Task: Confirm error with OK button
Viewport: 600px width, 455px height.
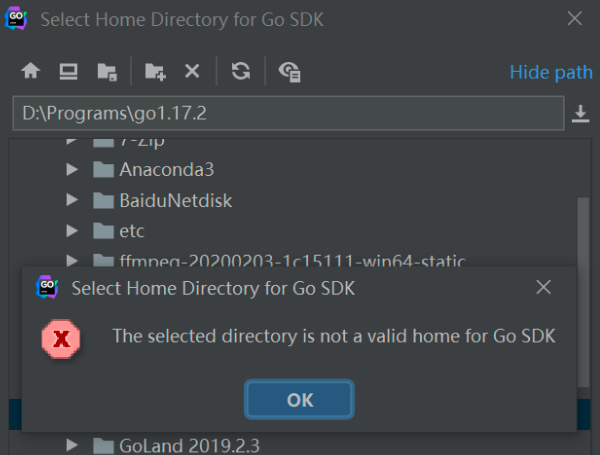Action: coord(299,400)
